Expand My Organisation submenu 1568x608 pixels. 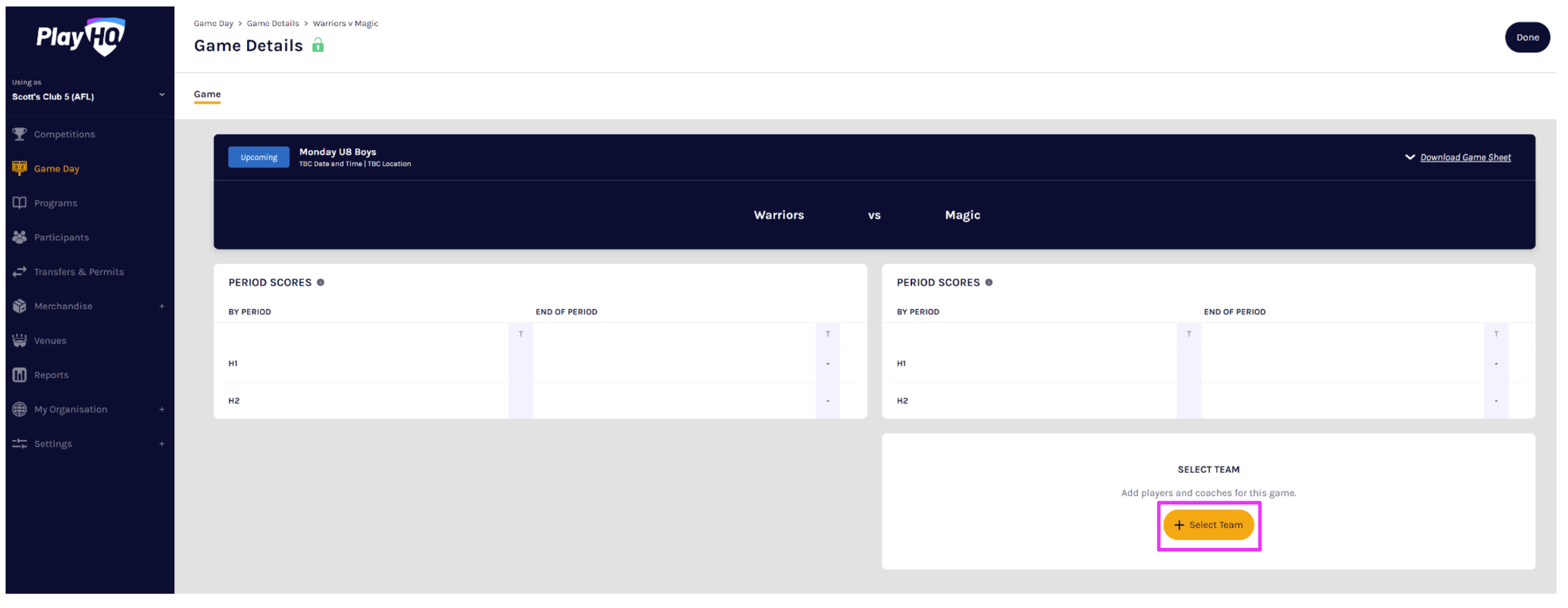coord(162,409)
